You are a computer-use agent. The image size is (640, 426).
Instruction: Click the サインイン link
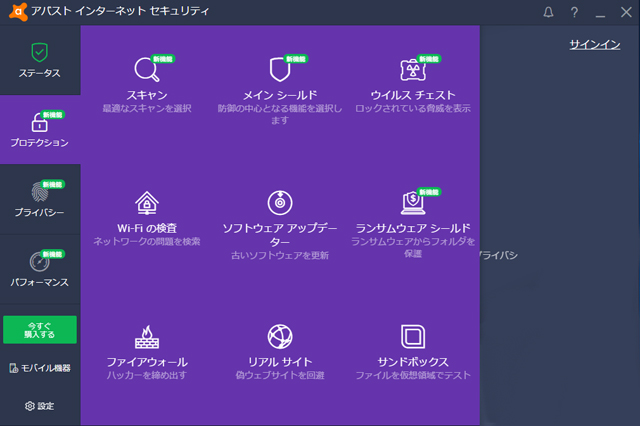click(595, 44)
